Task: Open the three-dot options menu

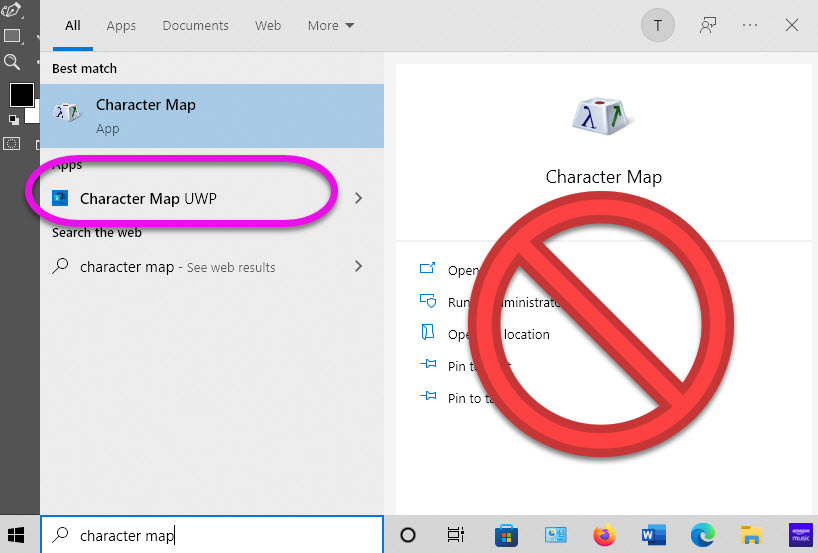Action: pos(750,25)
